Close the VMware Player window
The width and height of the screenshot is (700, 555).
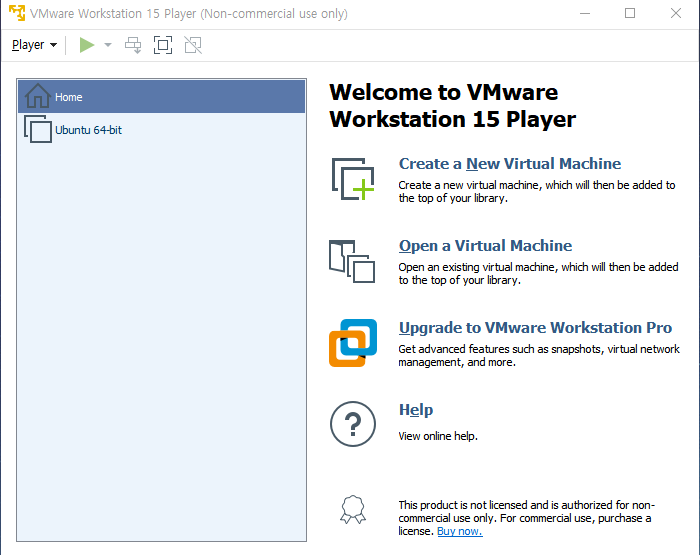point(676,13)
